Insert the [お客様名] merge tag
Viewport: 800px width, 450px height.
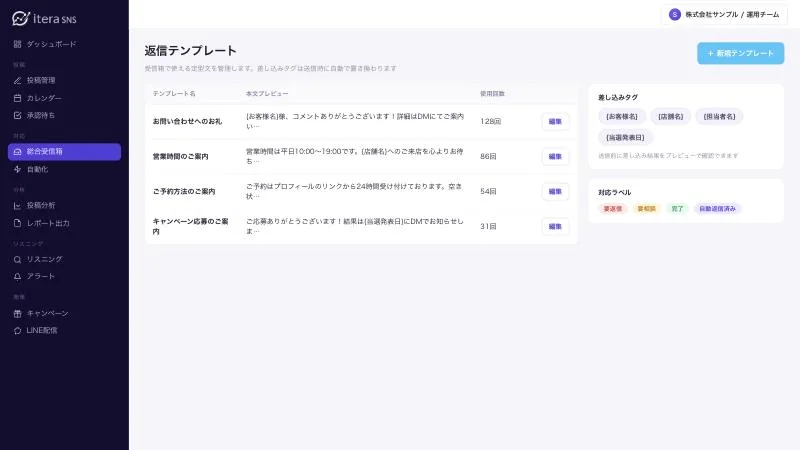tap(622, 116)
